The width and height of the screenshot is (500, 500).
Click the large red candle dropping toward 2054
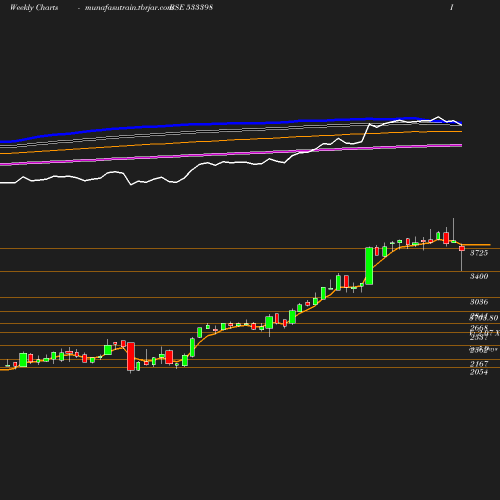(131, 356)
